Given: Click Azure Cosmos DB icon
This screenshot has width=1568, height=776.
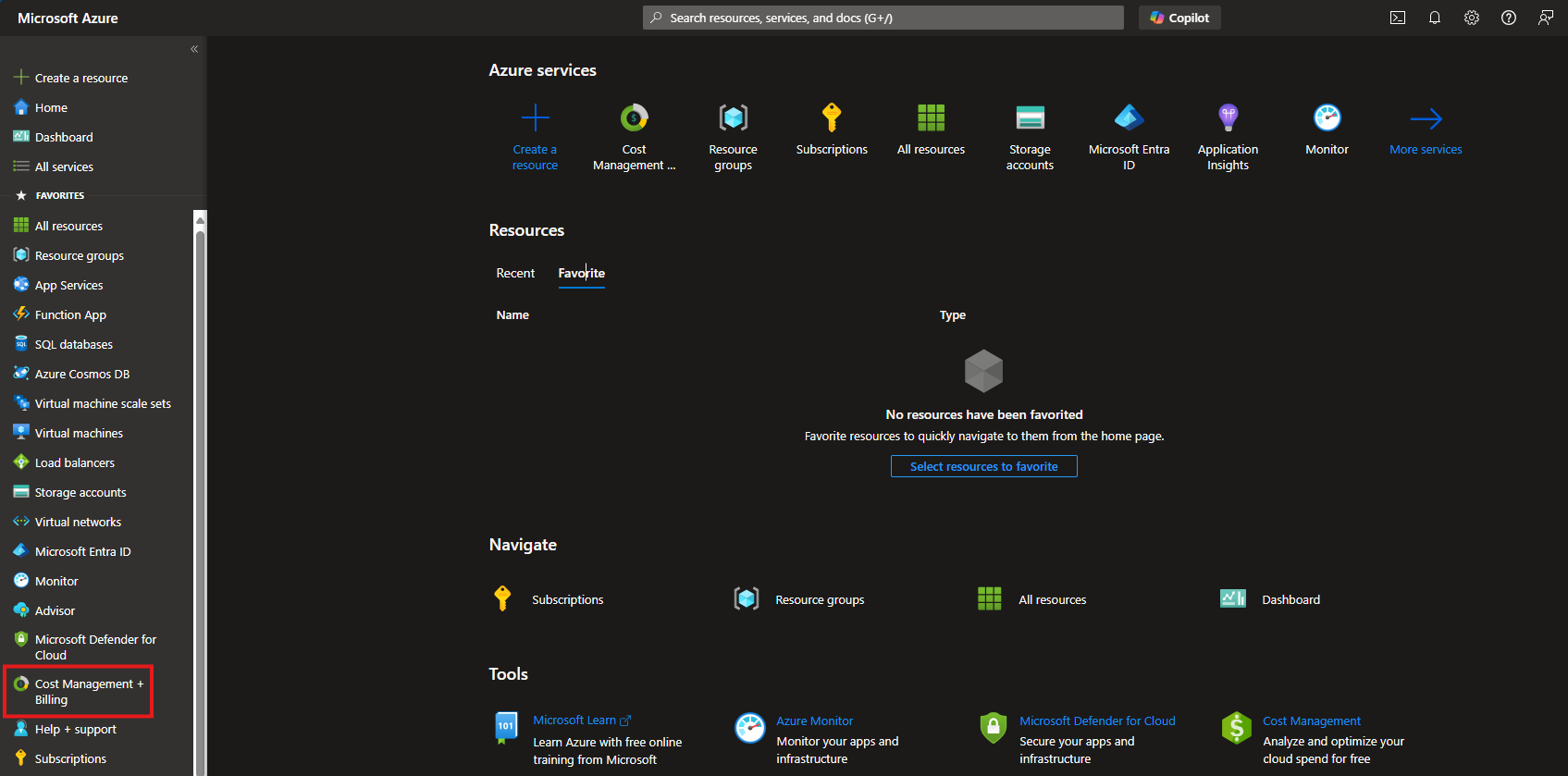Looking at the screenshot, I should pyautogui.click(x=21, y=374).
